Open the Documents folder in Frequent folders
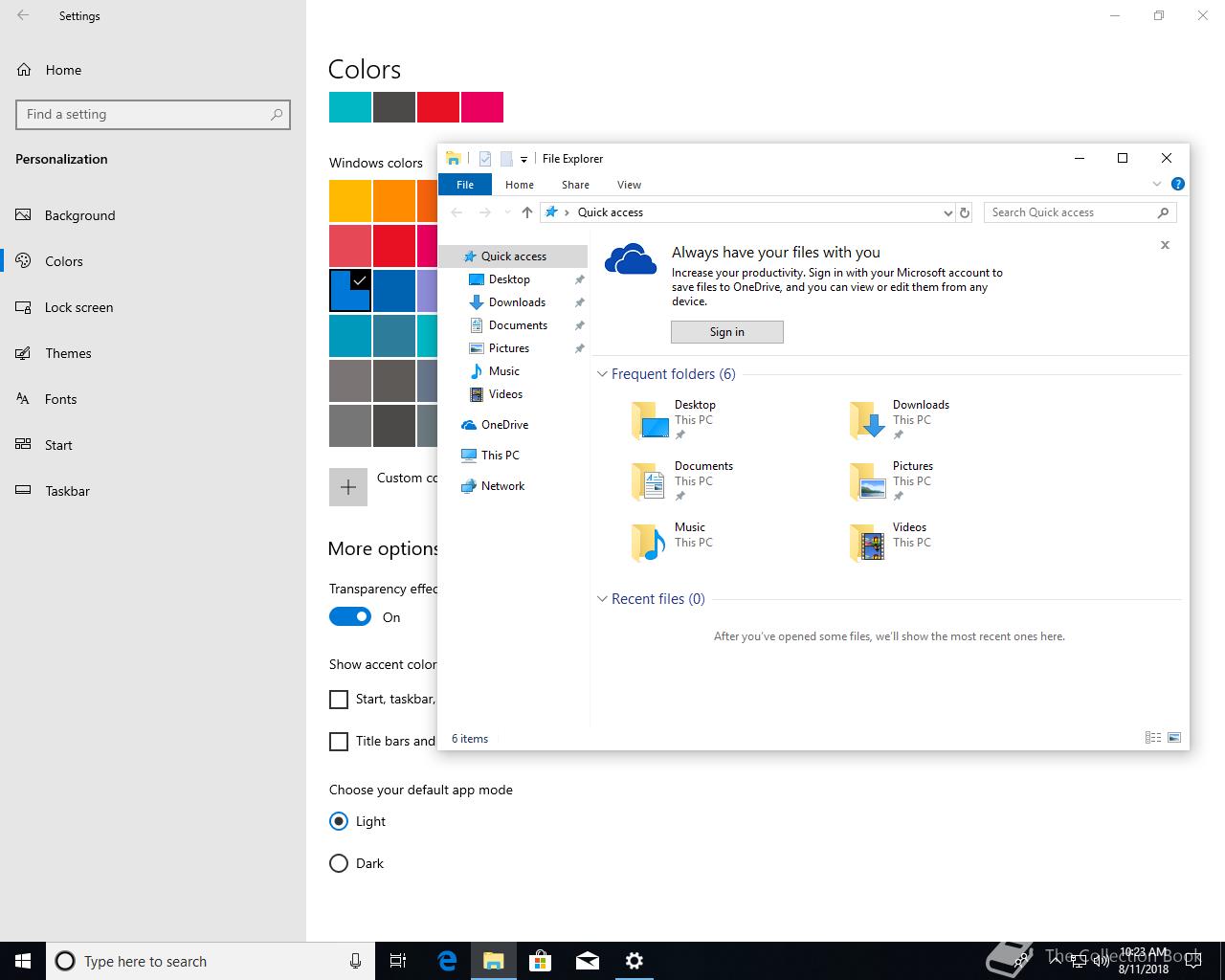 tap(682, 481)
